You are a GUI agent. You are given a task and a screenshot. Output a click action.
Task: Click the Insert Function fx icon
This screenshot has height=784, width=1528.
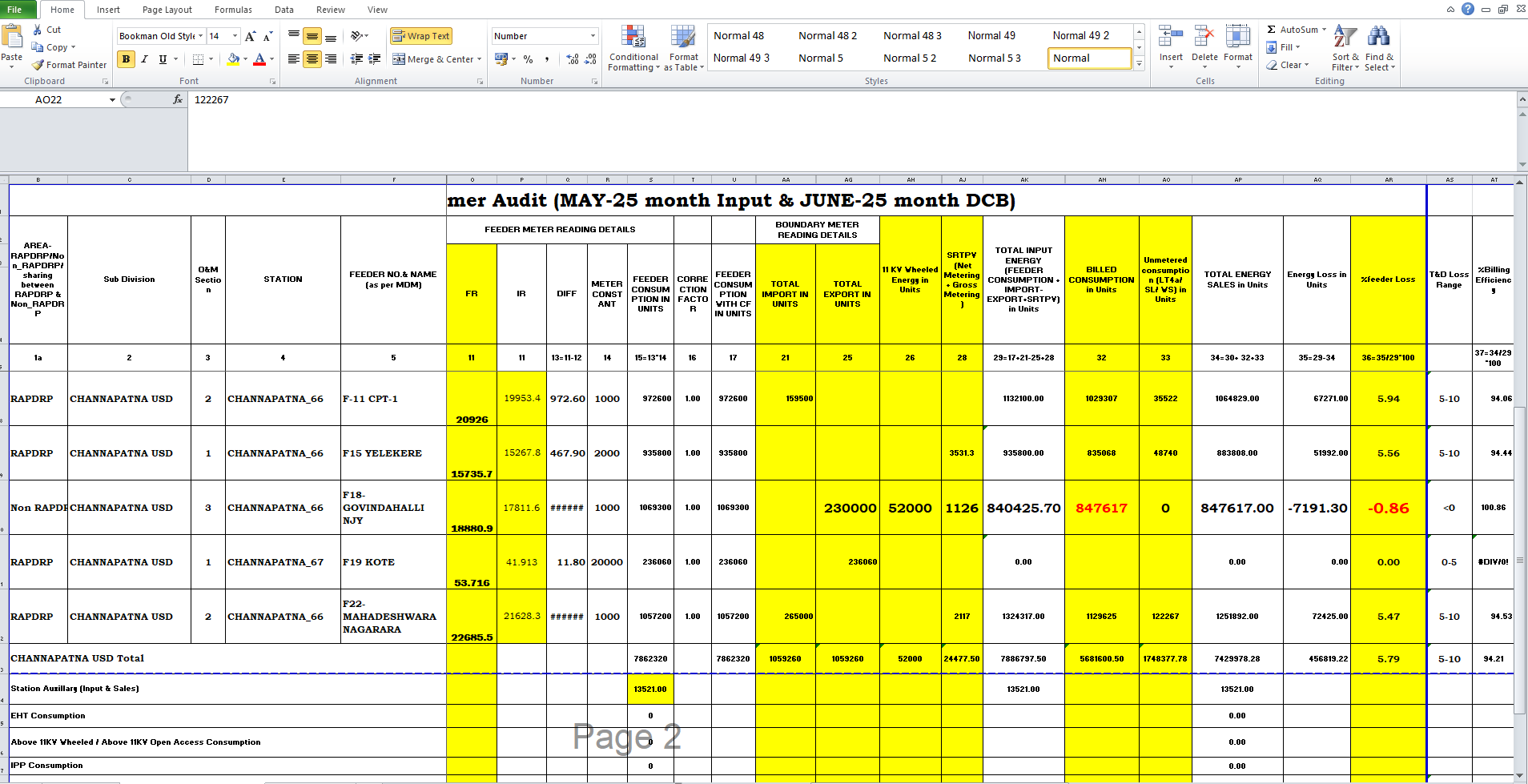click(x=178, y=99)
